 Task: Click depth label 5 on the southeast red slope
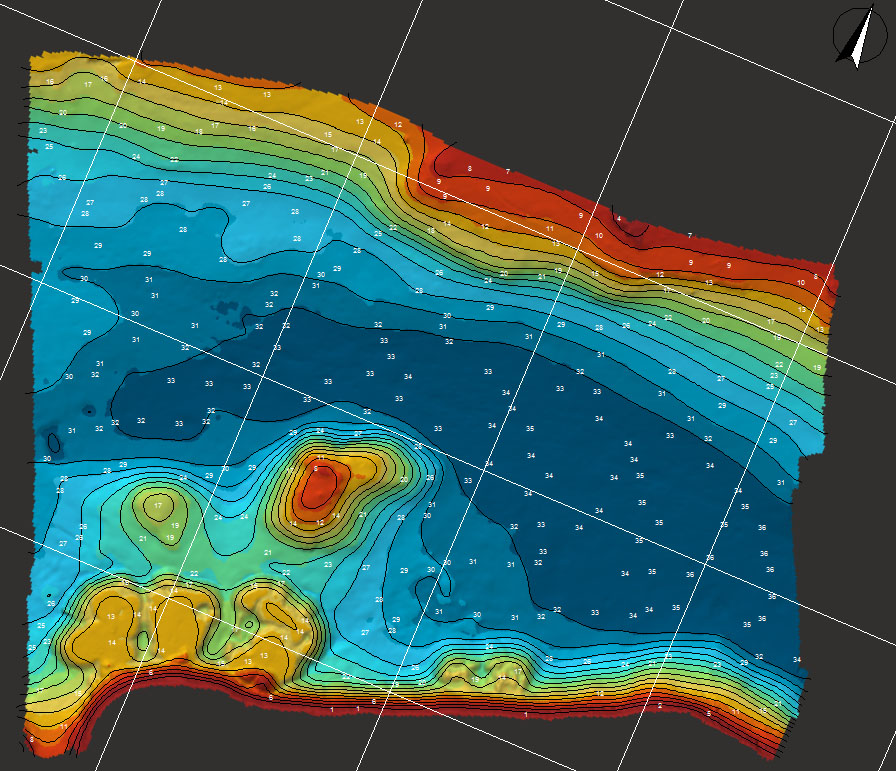click(x=709, y=713)
